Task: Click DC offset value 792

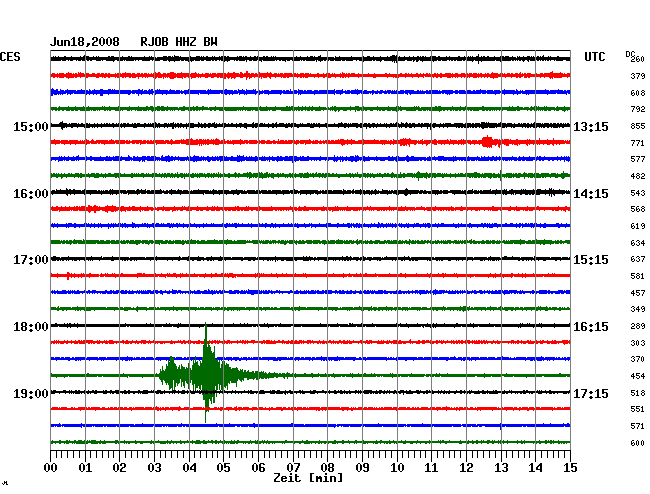Action: point(638,109)
